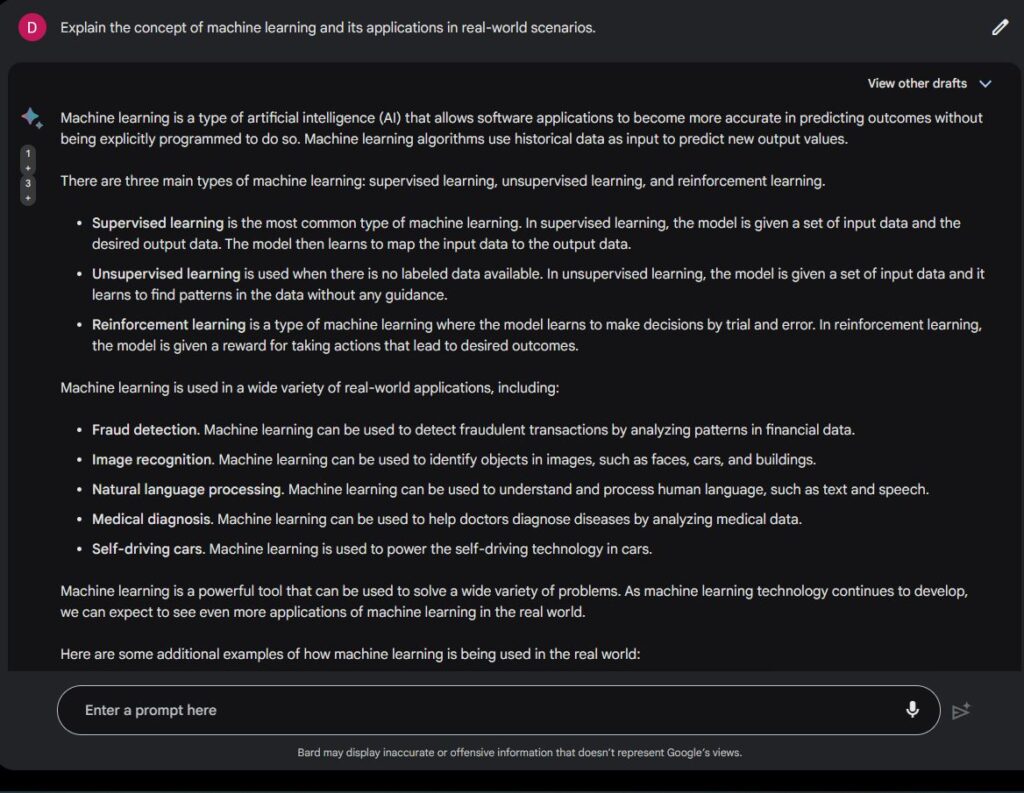
Task: Click the Medical diagnosis bullet item
Action: pos(447,519)
